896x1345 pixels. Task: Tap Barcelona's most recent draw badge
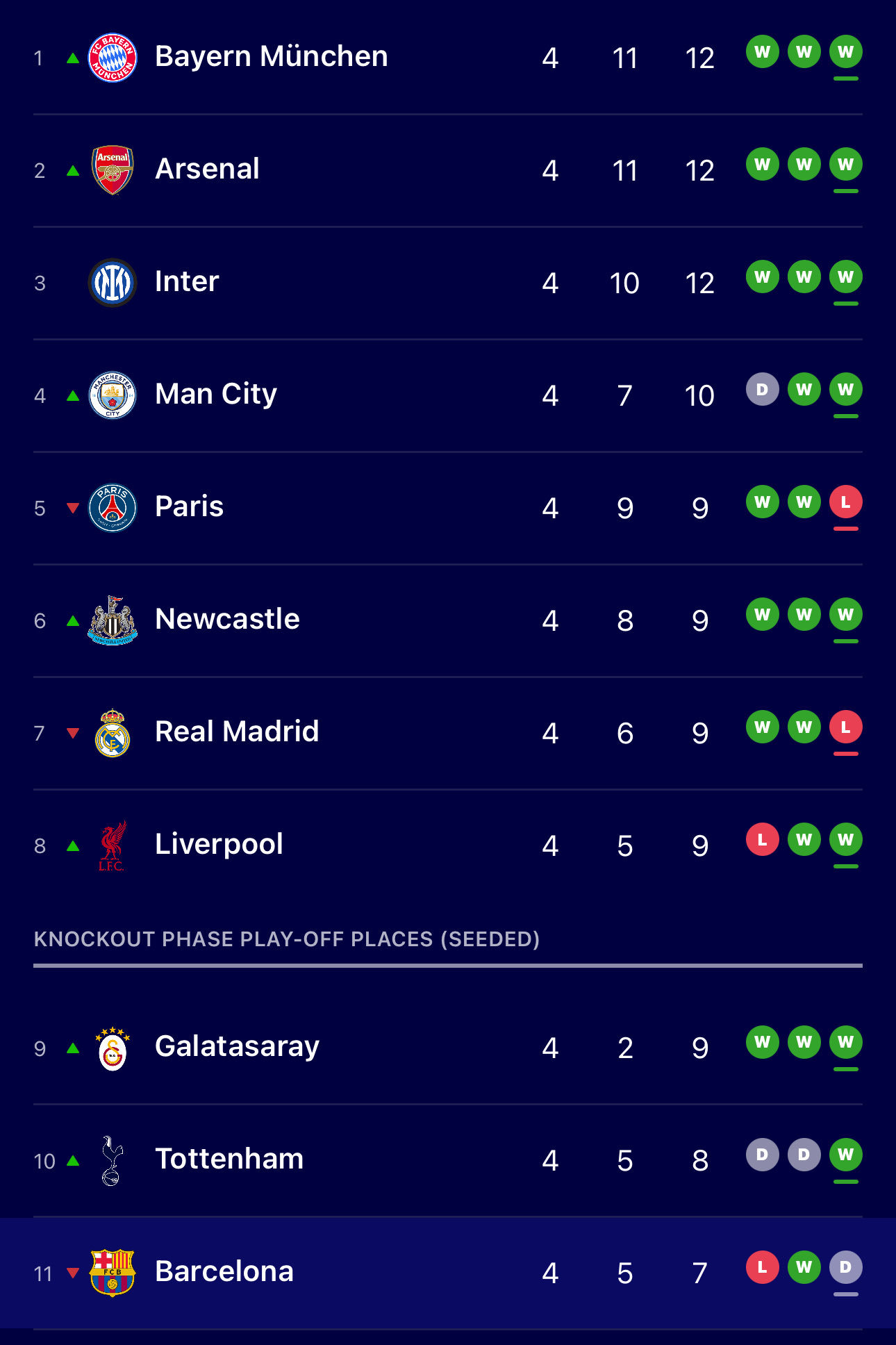(x=845, y=1267)
